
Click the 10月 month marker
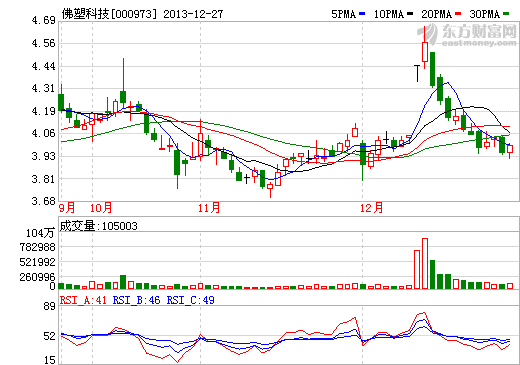101,208
